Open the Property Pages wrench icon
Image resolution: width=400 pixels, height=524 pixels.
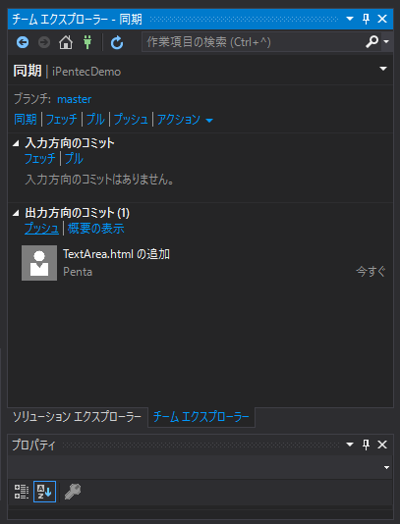click(73, 492)
